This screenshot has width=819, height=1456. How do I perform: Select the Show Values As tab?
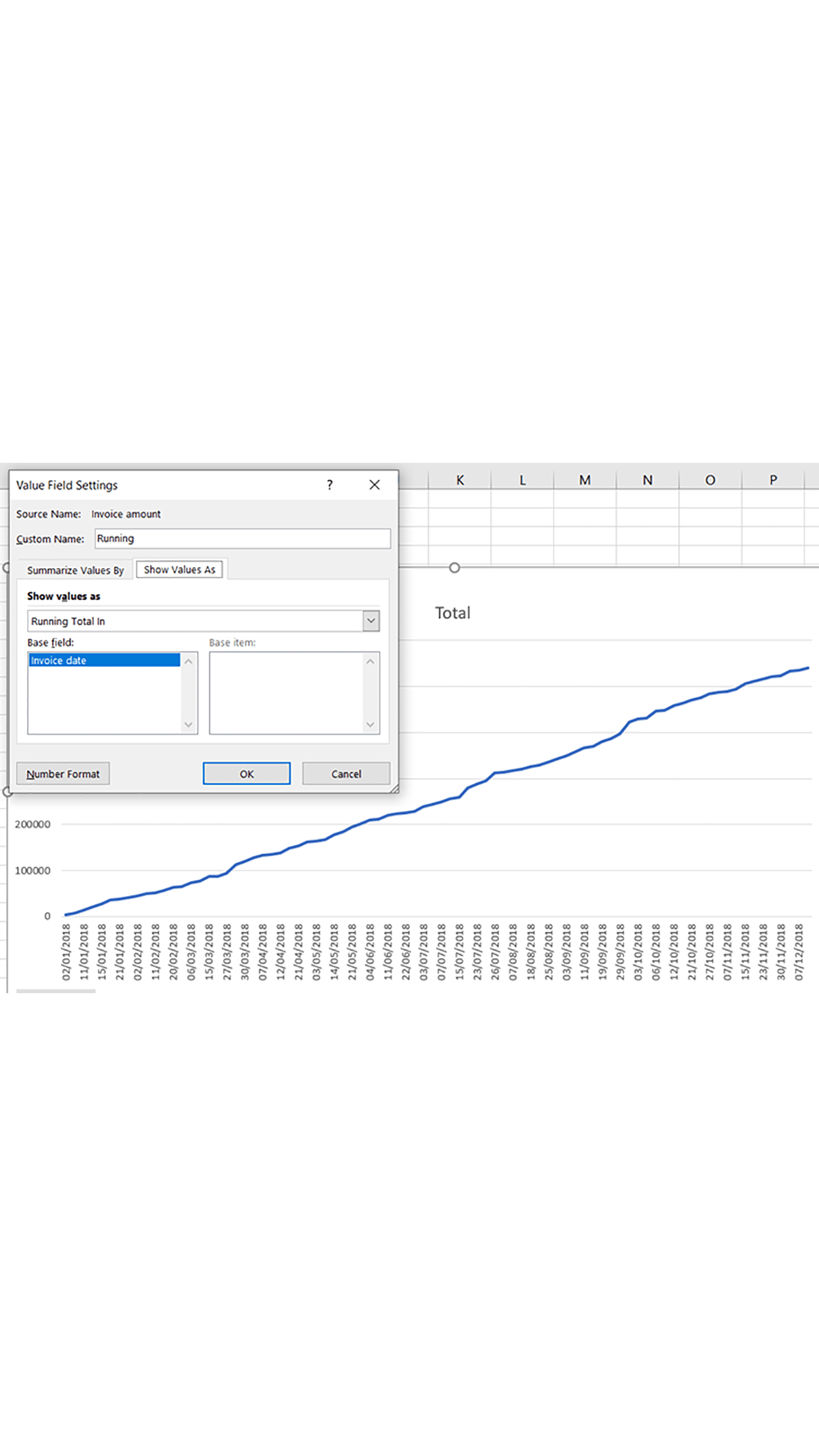[179, 570]
